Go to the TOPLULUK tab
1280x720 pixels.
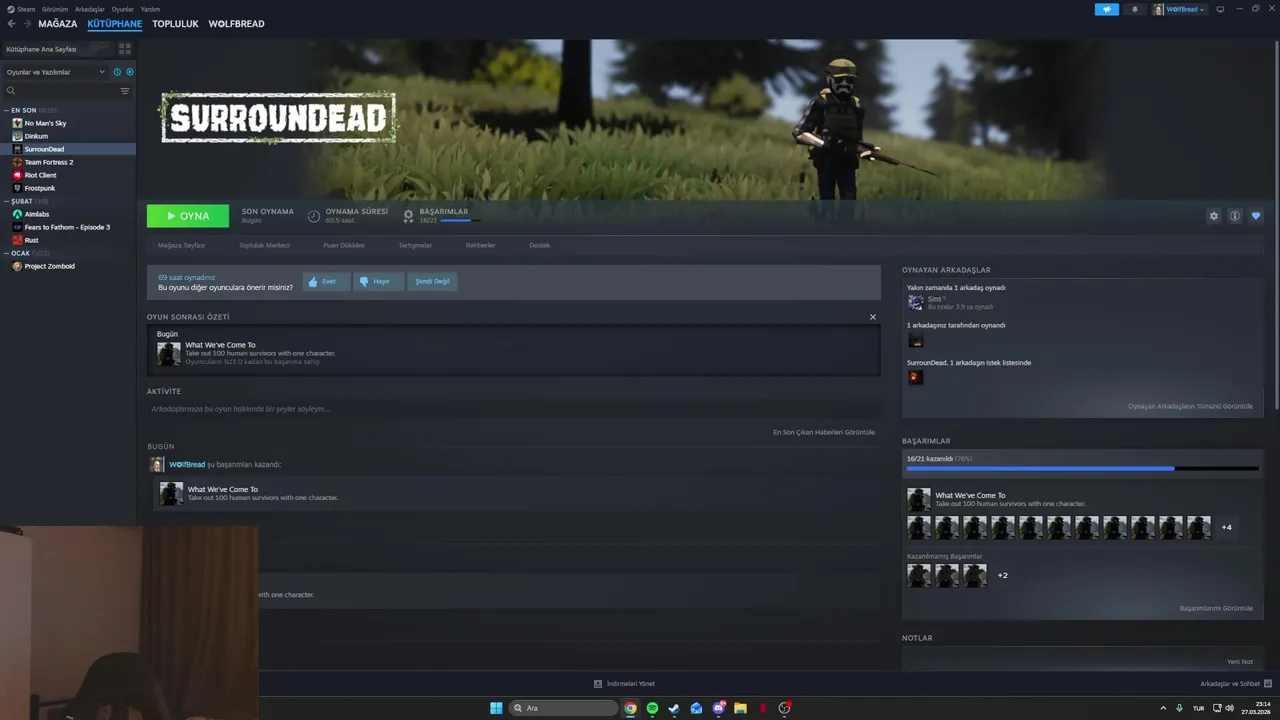point(175,24)
